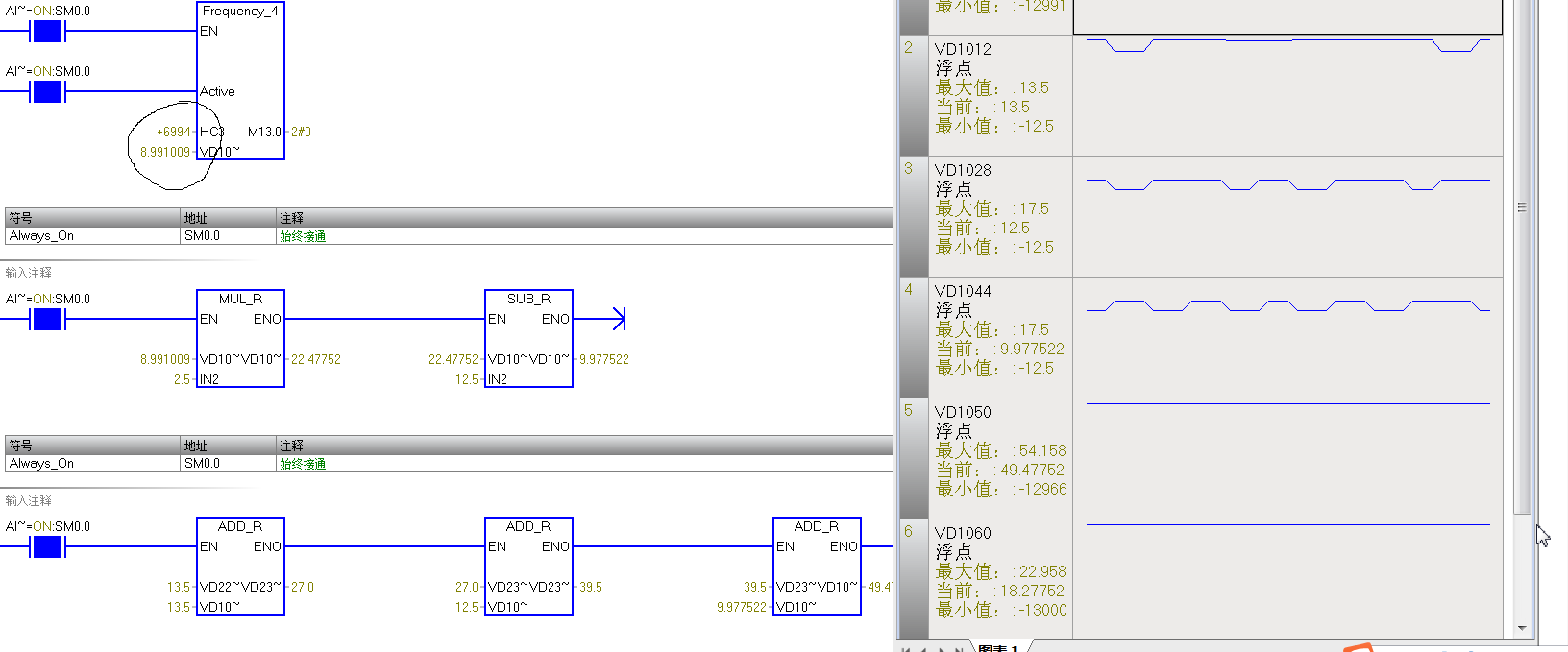Select the MUL_R instruction box

click(240, 338)
